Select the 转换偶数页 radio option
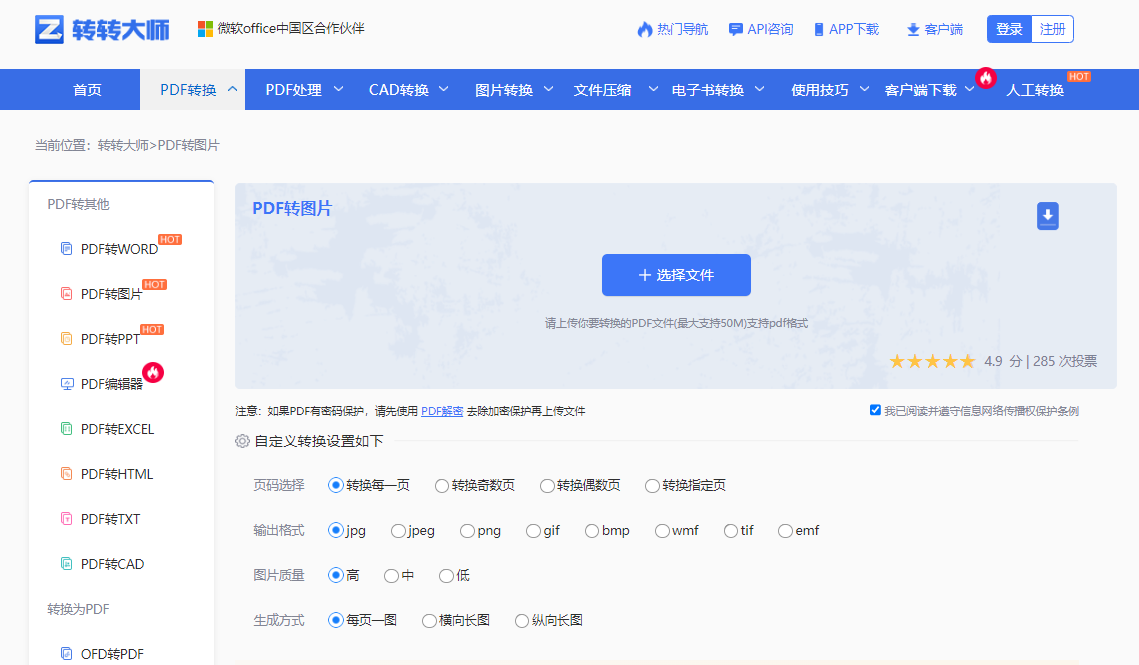The image size is (1139, 665). (547, 485)
